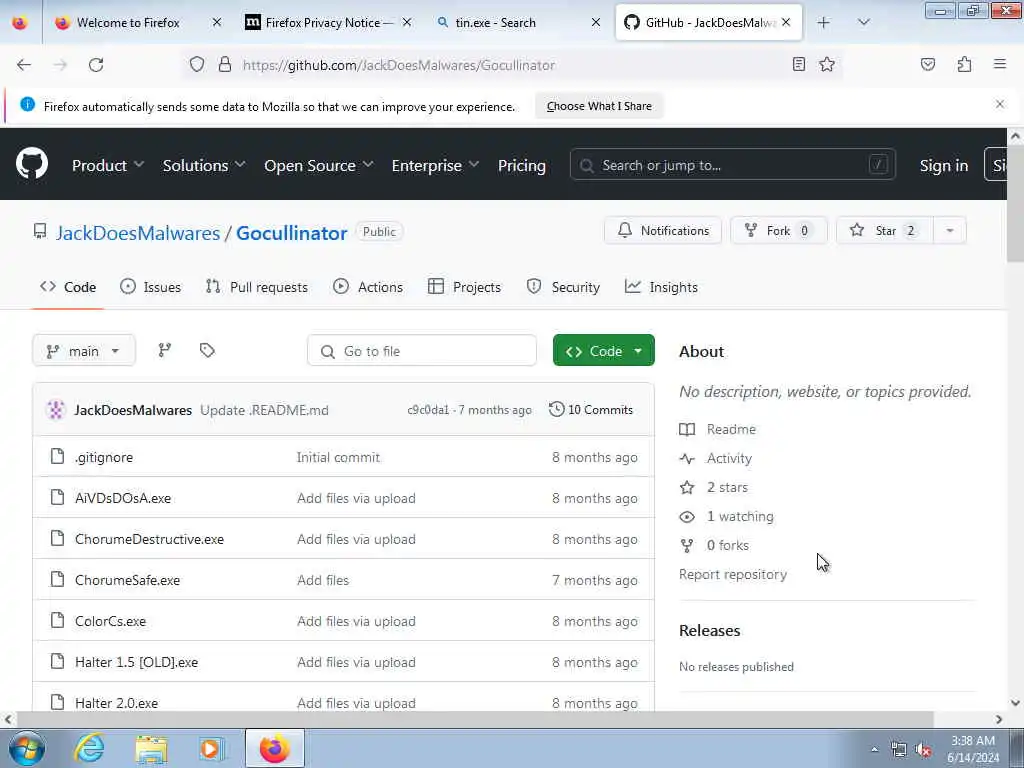Open the branches icon next to main

coord(165,351)
